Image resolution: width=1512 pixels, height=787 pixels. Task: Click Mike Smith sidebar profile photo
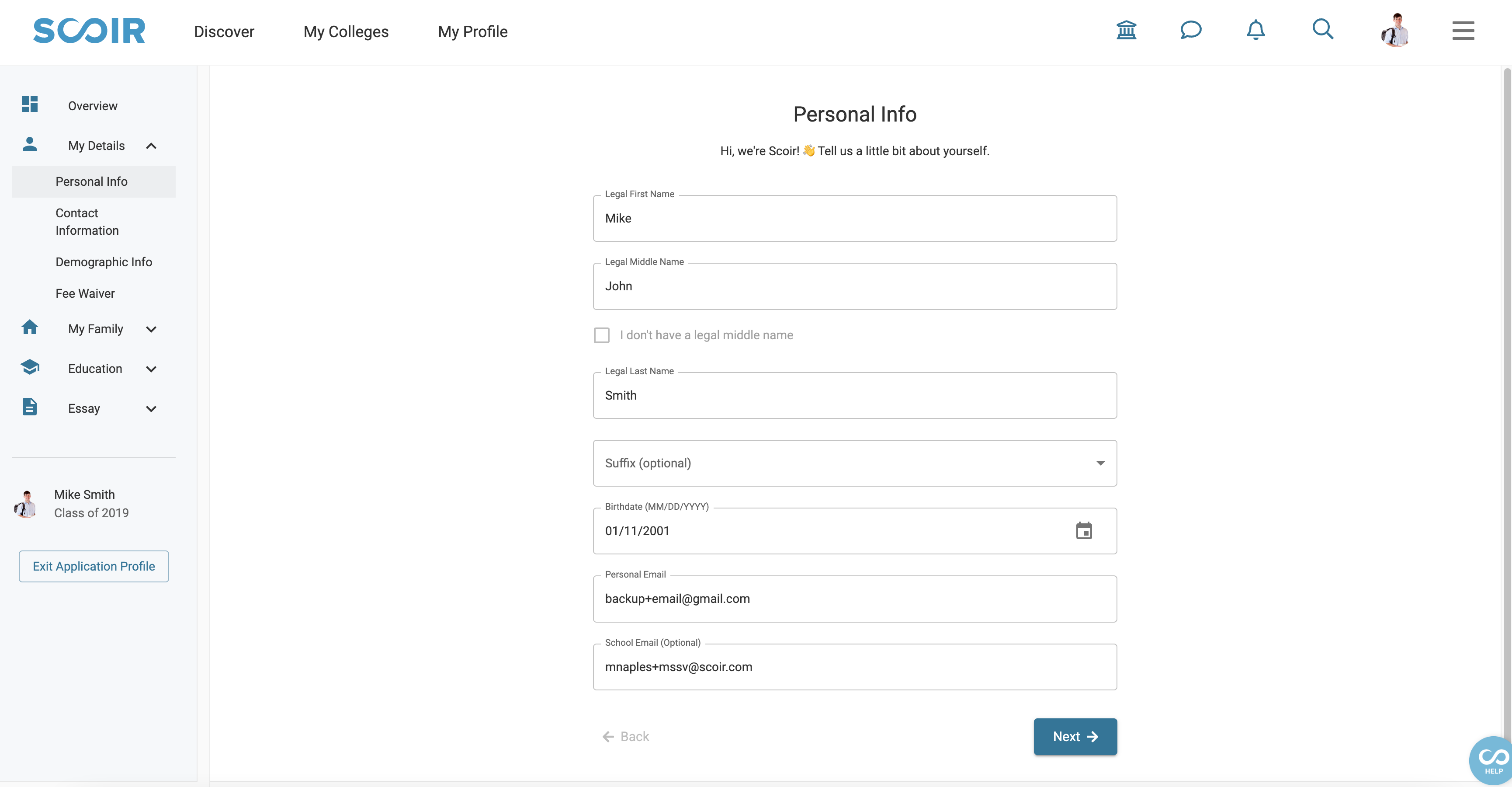[x=26, y=505]
